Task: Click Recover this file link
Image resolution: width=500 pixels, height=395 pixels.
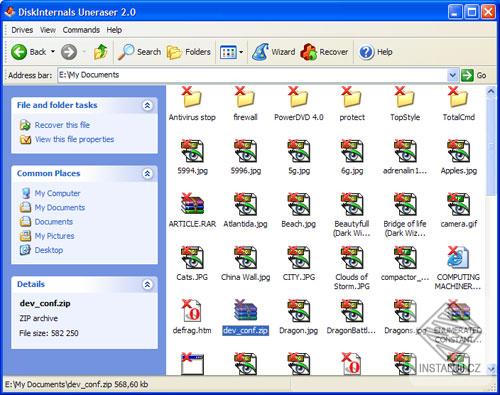Action: [62, 125]
